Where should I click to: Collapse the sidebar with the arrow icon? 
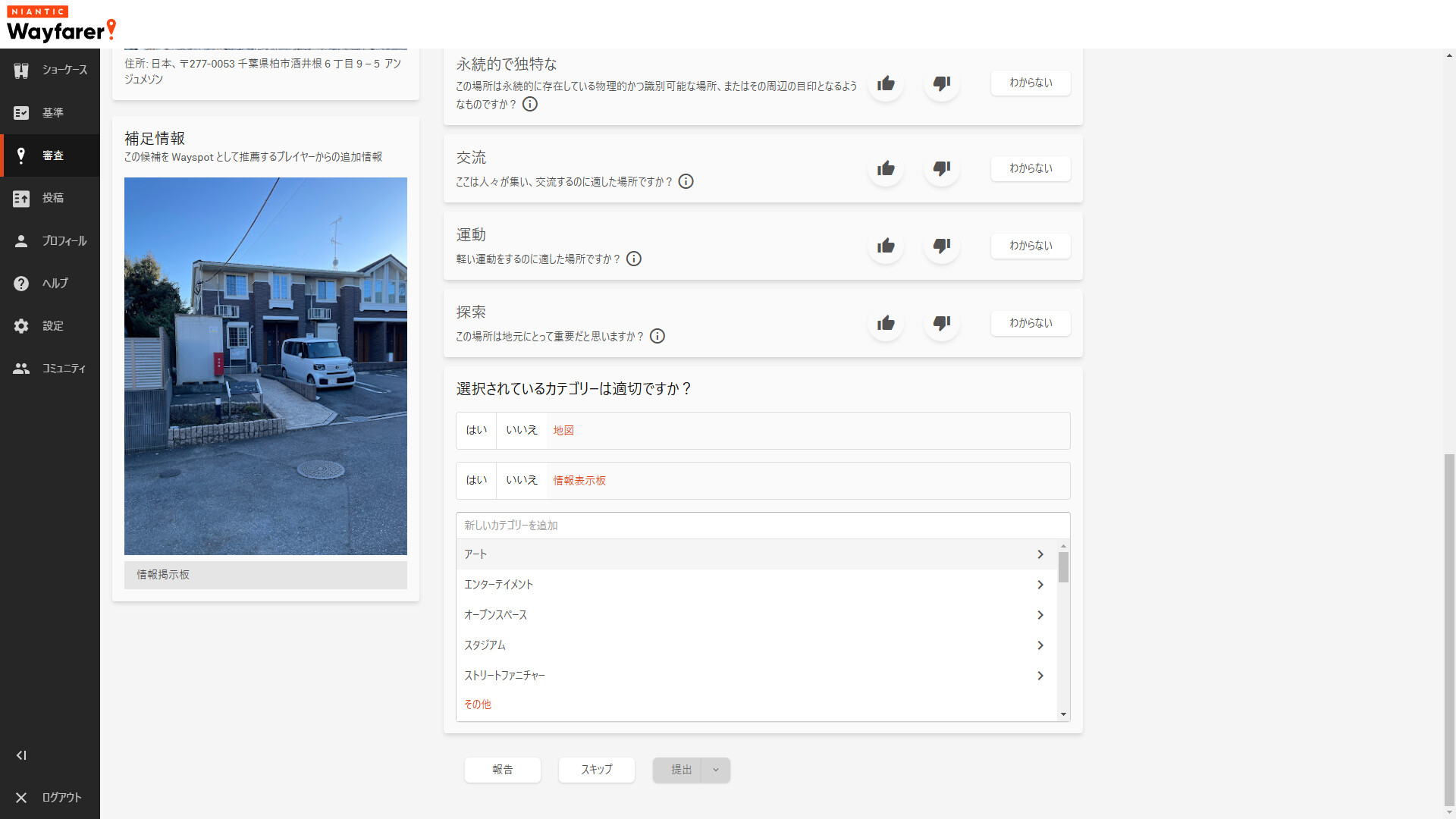click(x=21, y=755)
